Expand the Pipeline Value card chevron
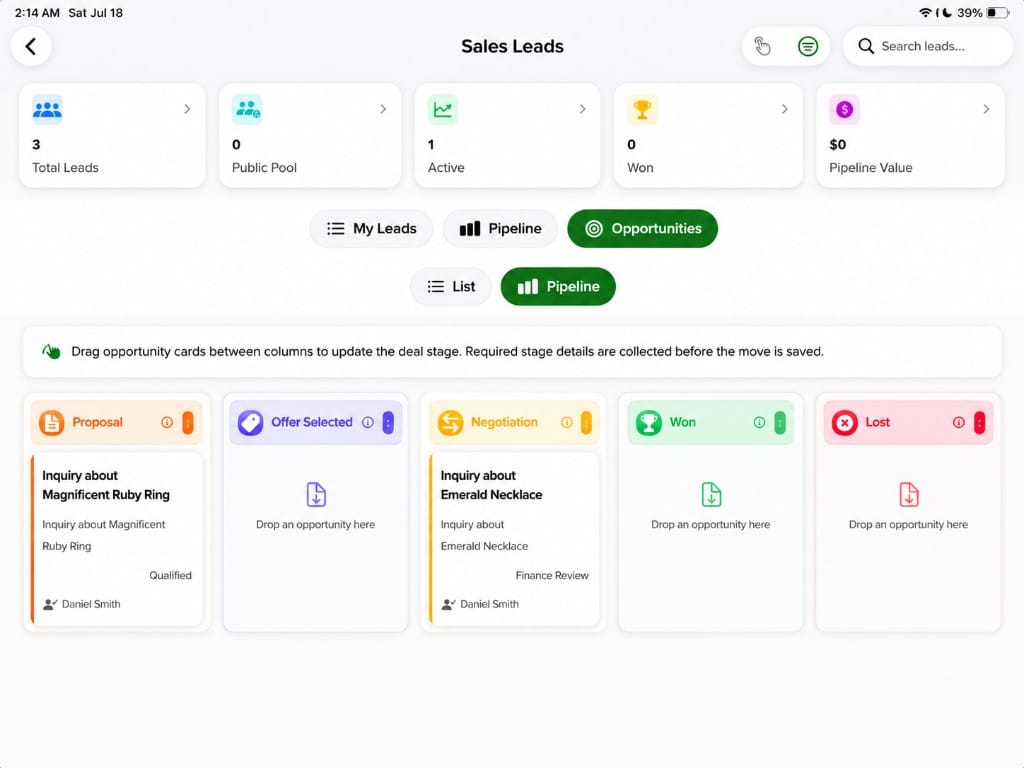 (986, 109)
